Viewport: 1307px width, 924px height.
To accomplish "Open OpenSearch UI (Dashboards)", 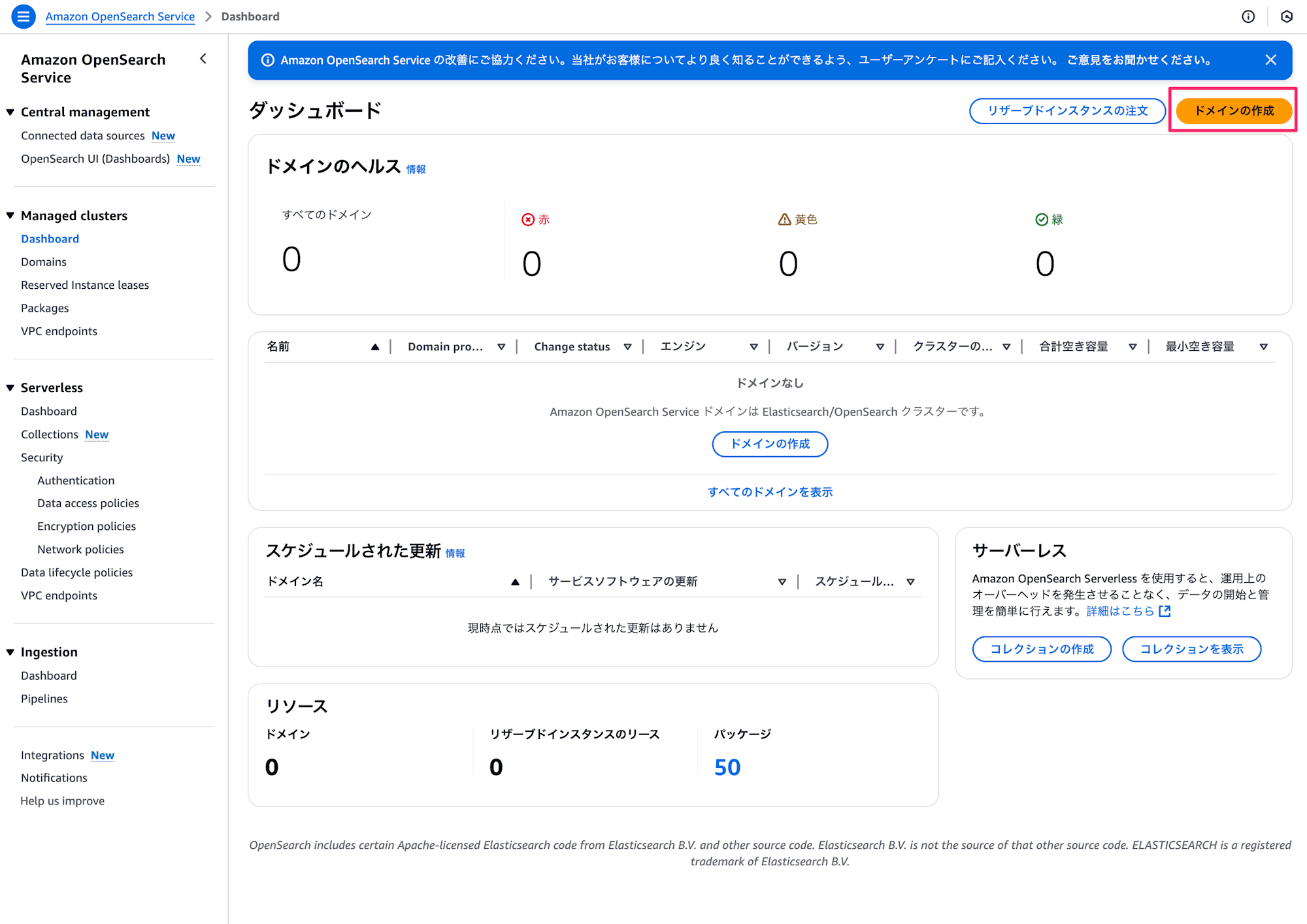I will tap(95, 159).
